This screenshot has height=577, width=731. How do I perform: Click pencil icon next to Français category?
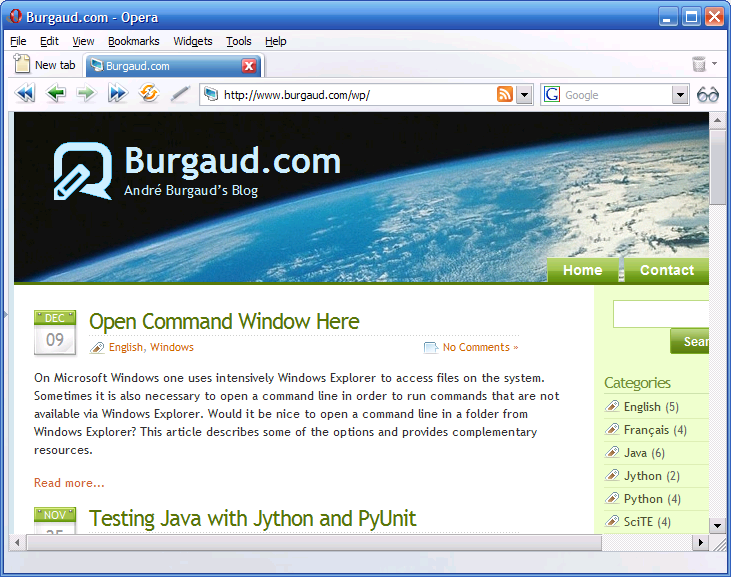point(612,429)
